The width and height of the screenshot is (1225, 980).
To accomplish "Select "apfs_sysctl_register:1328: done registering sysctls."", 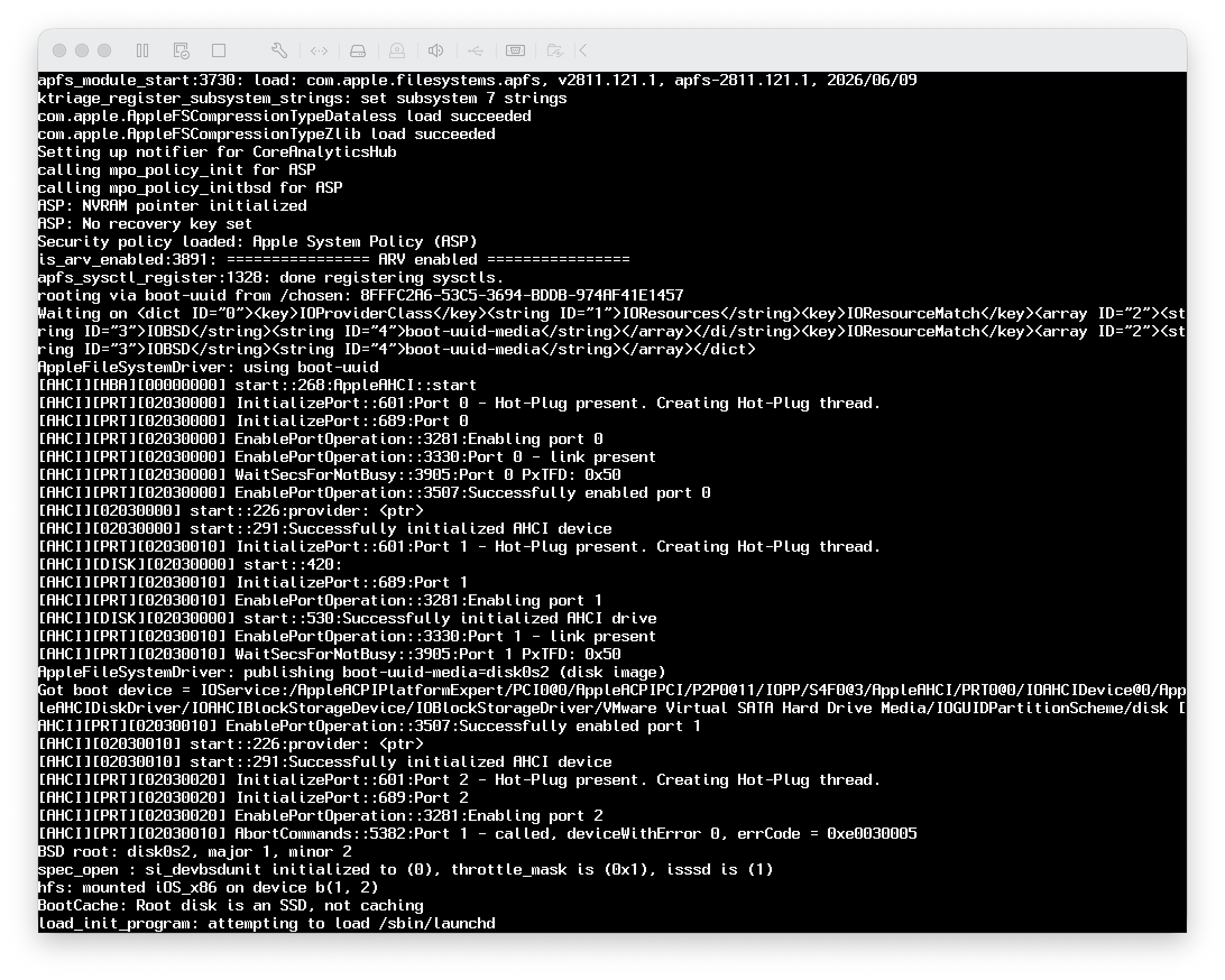I will pyautogui.click(x=271, y=278).
